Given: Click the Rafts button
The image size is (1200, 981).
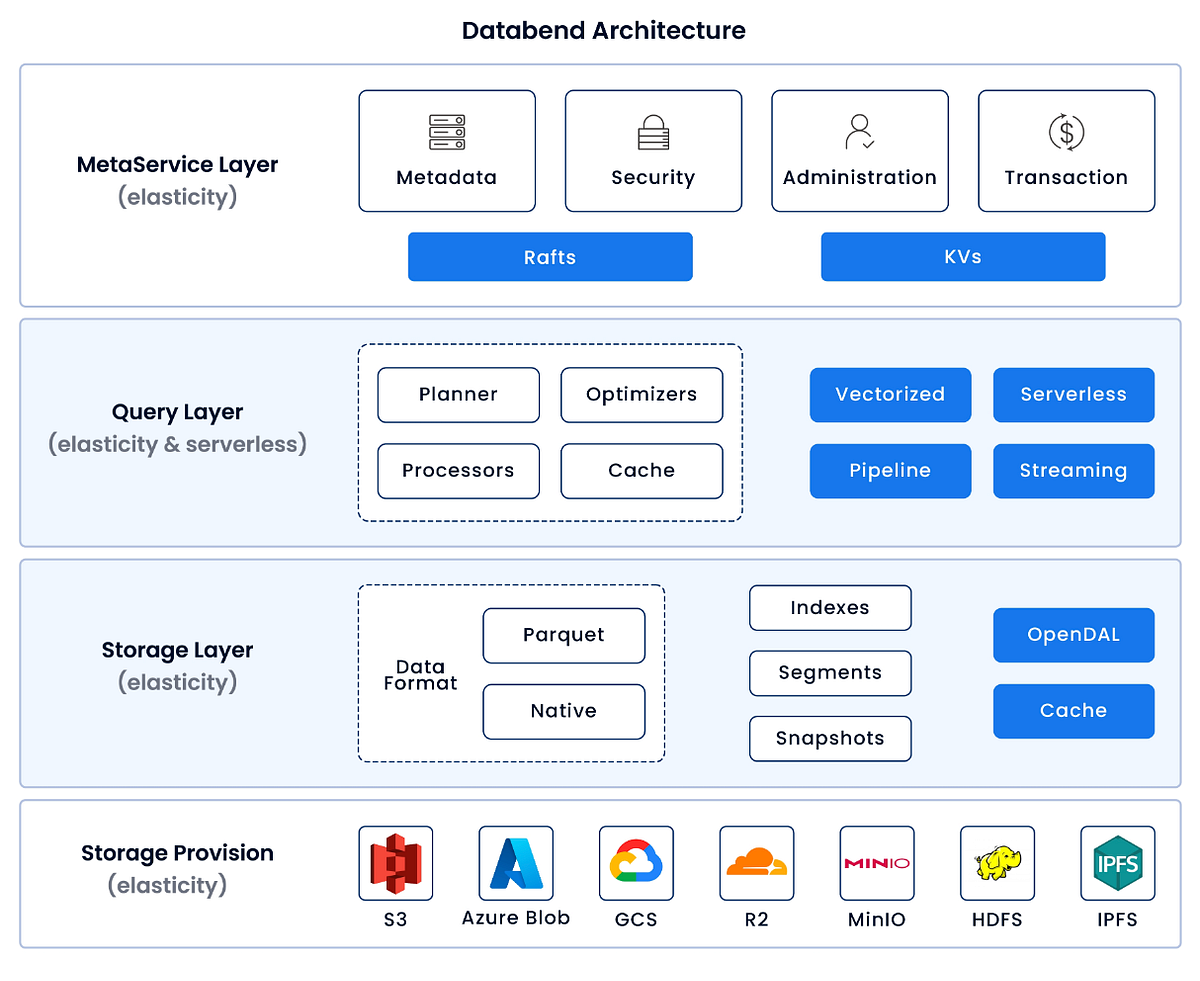Looking at the screenshot, I should click(x=550, y=256).
